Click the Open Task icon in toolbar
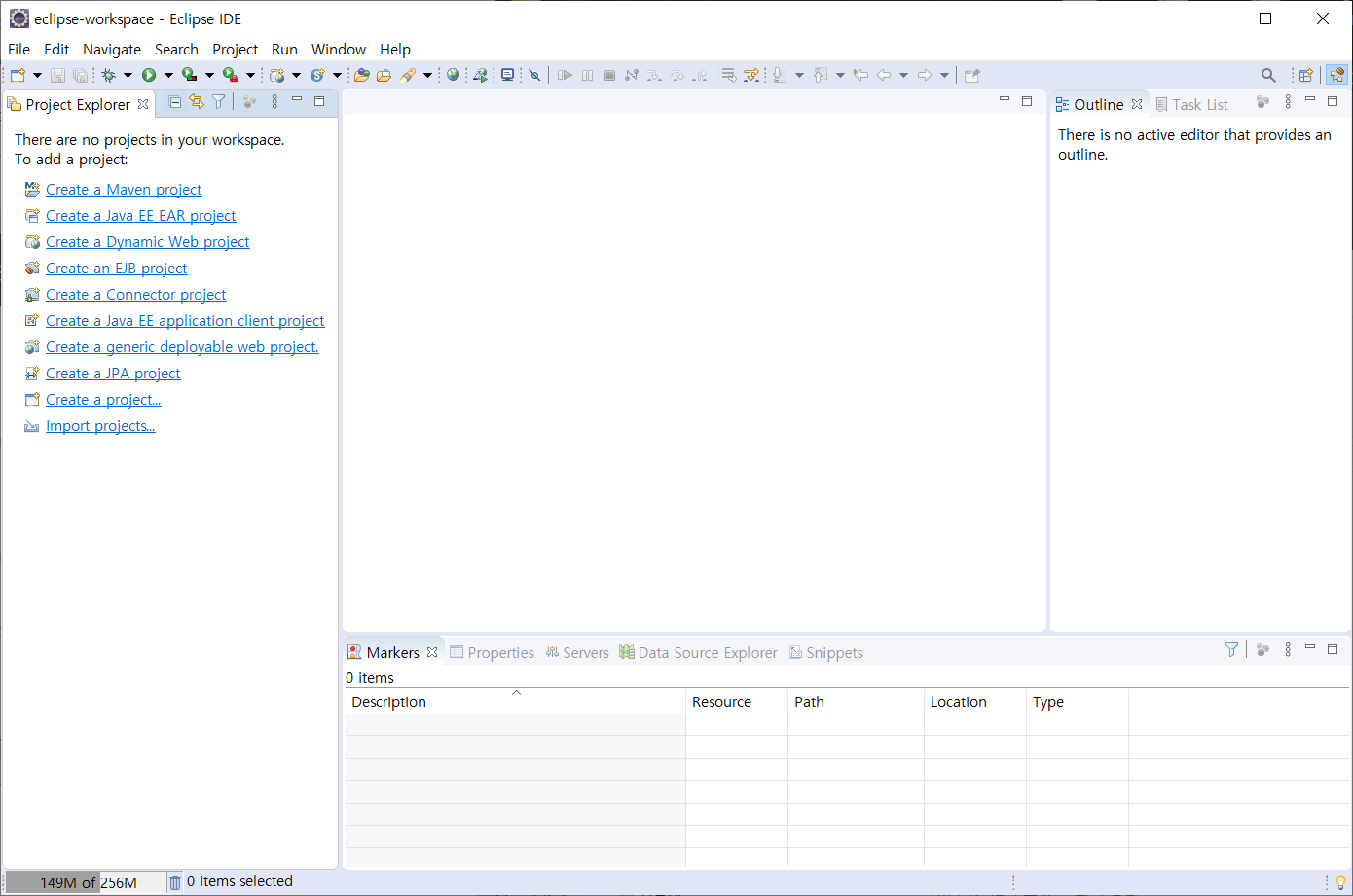1353x896 pixels. (x=384, y=75)
